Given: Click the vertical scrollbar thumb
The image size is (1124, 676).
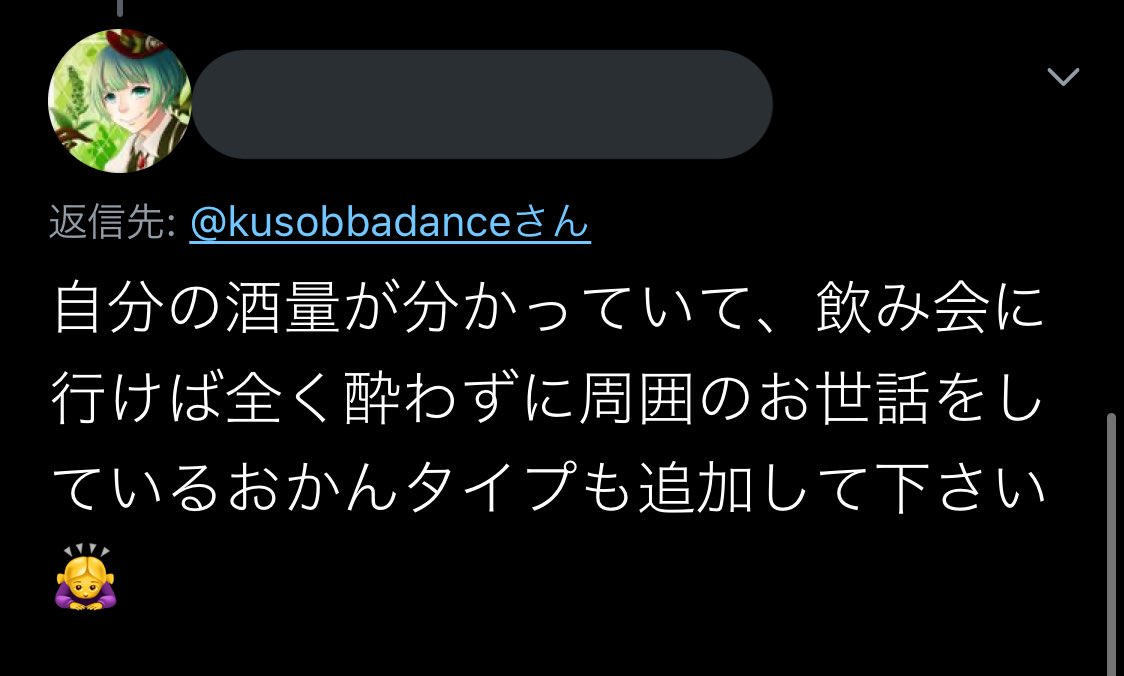Looking at the screenshot, I should (1111, 543).
